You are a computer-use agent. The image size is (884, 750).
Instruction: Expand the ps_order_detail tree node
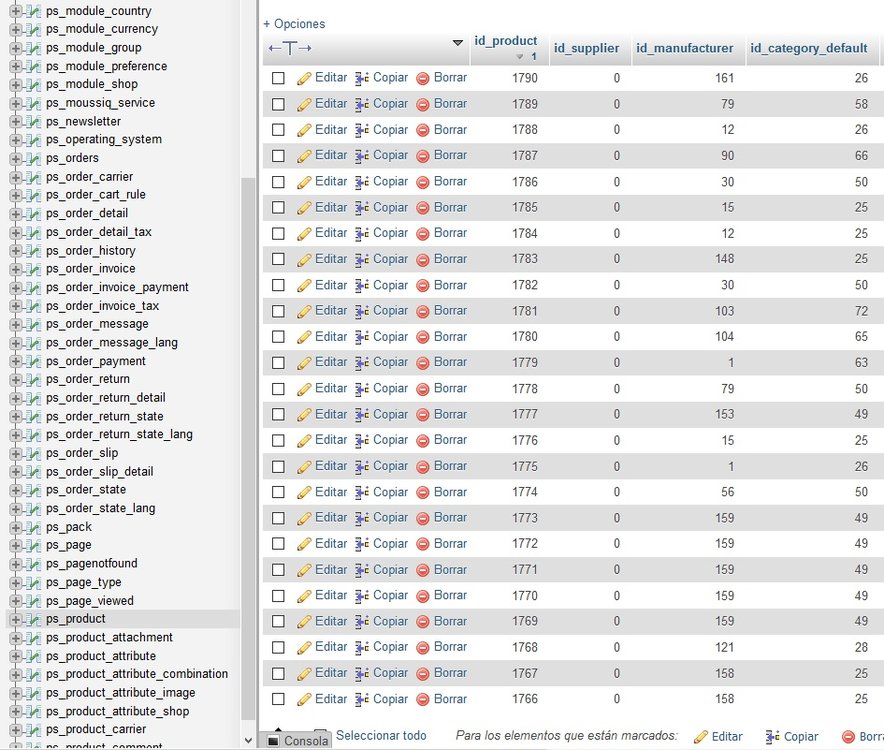(x=16, y=214)
